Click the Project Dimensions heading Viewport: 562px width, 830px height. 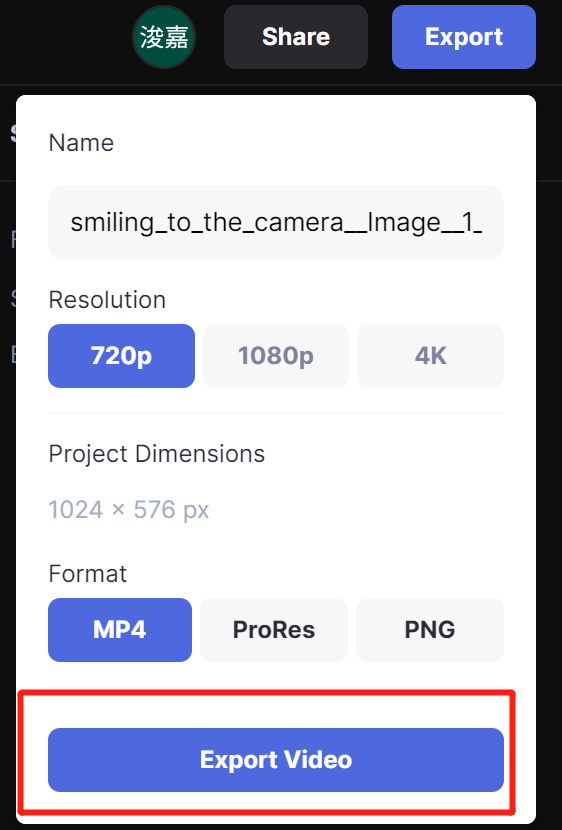point(157,454)
